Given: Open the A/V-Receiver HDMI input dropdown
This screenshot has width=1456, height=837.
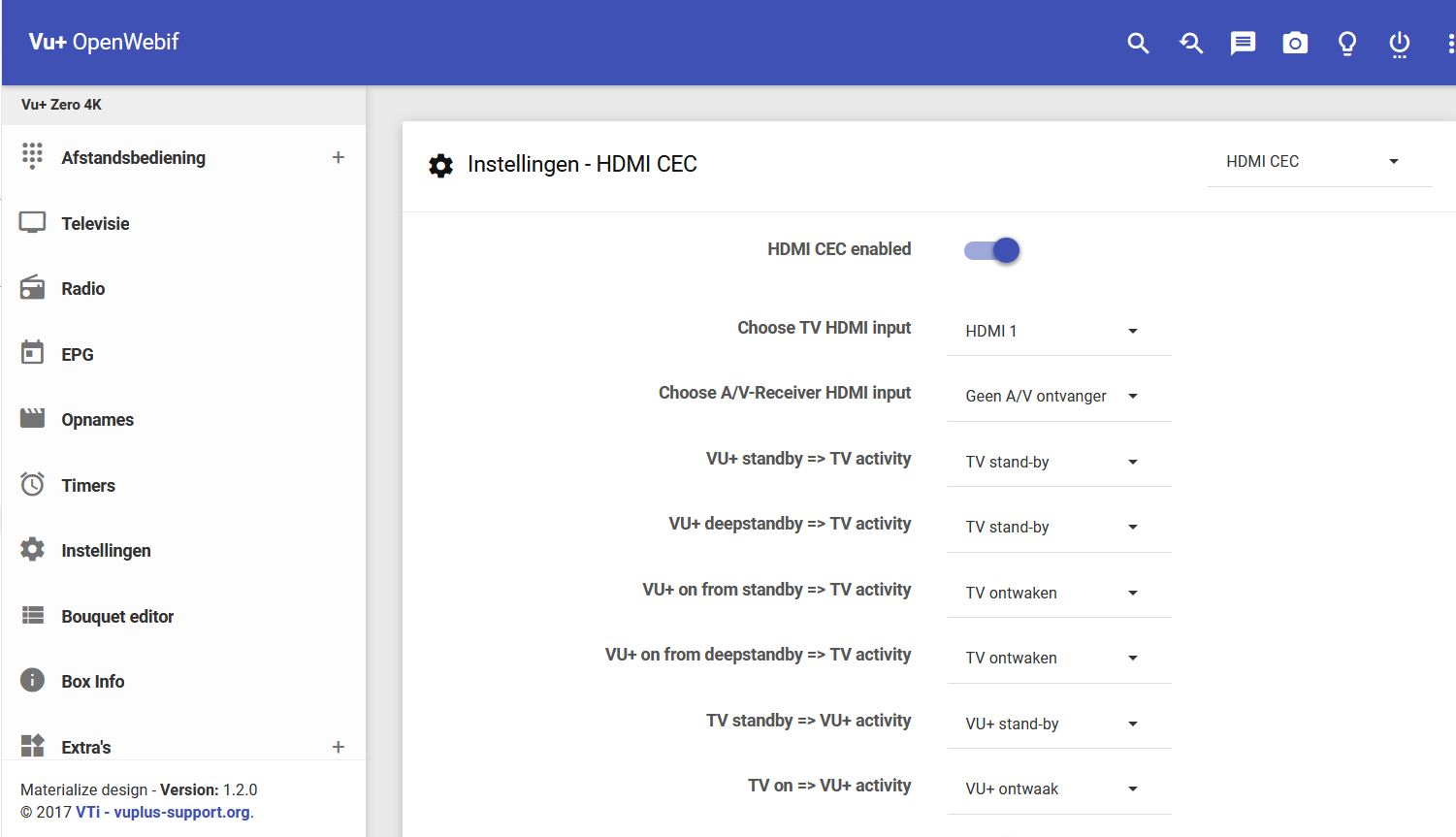Looking at the screenshot, I should pos(1059,397).
